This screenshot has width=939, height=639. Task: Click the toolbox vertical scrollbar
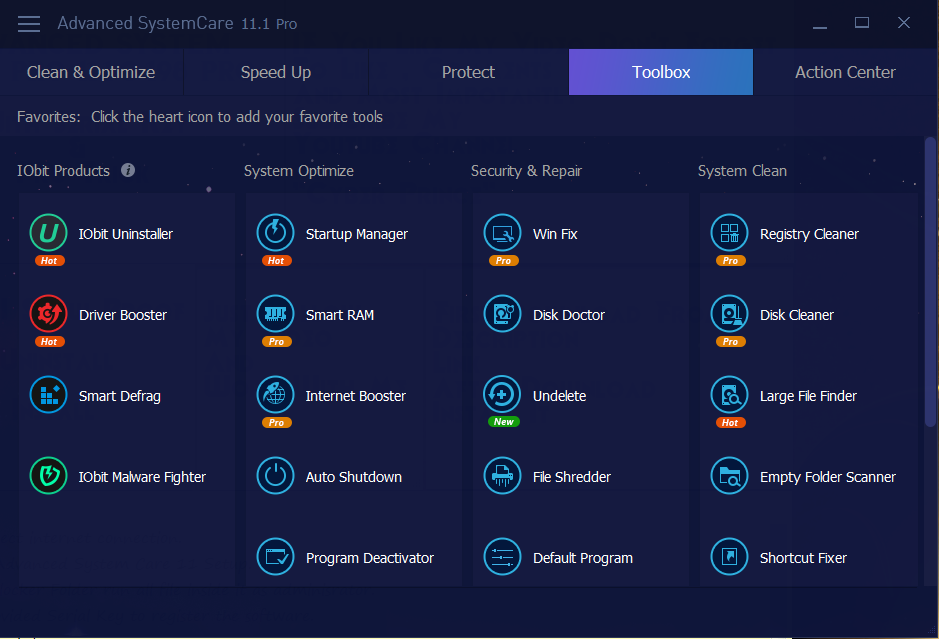click(x=930, y=281)
